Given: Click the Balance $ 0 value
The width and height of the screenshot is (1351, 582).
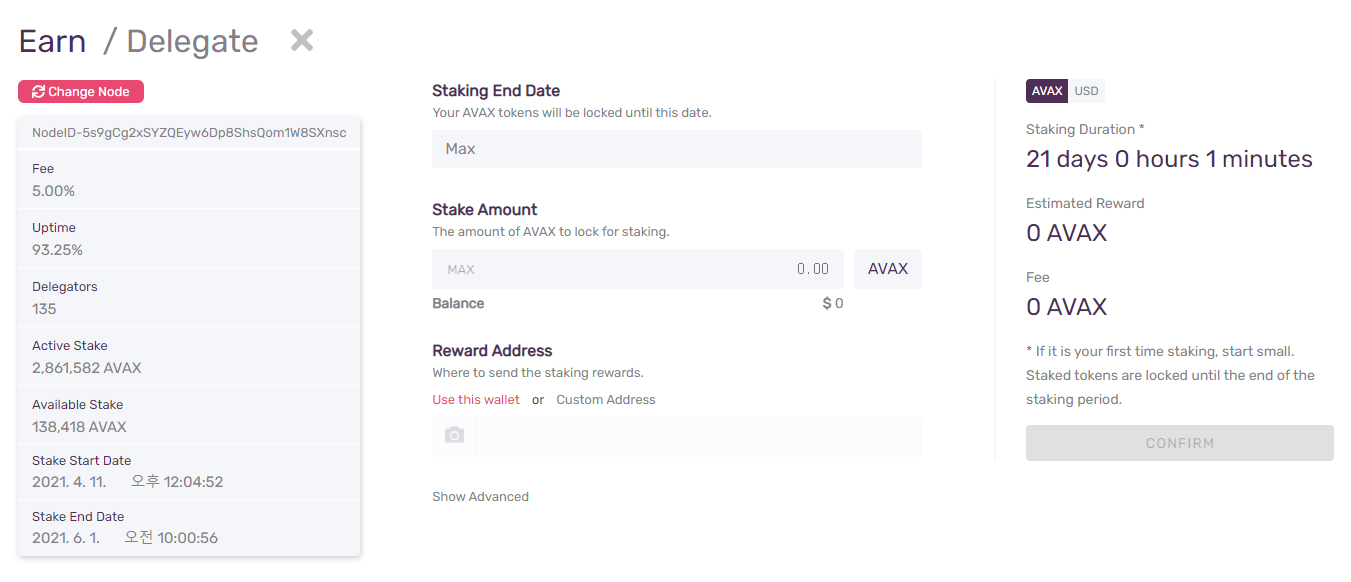Looking at the screenshot, I should pos(832,304).
